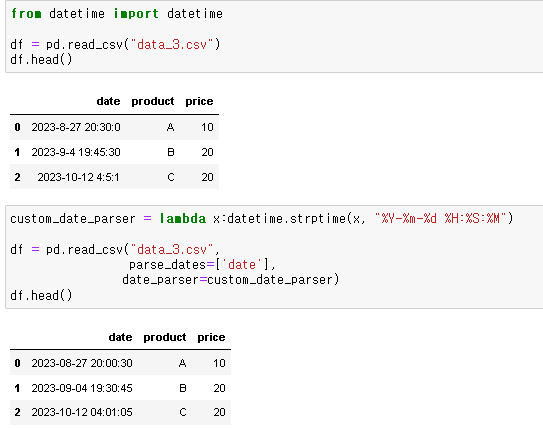543x430 pixels.
Task: Select 'product' column header in first table
Action: (x=153, y=101)
